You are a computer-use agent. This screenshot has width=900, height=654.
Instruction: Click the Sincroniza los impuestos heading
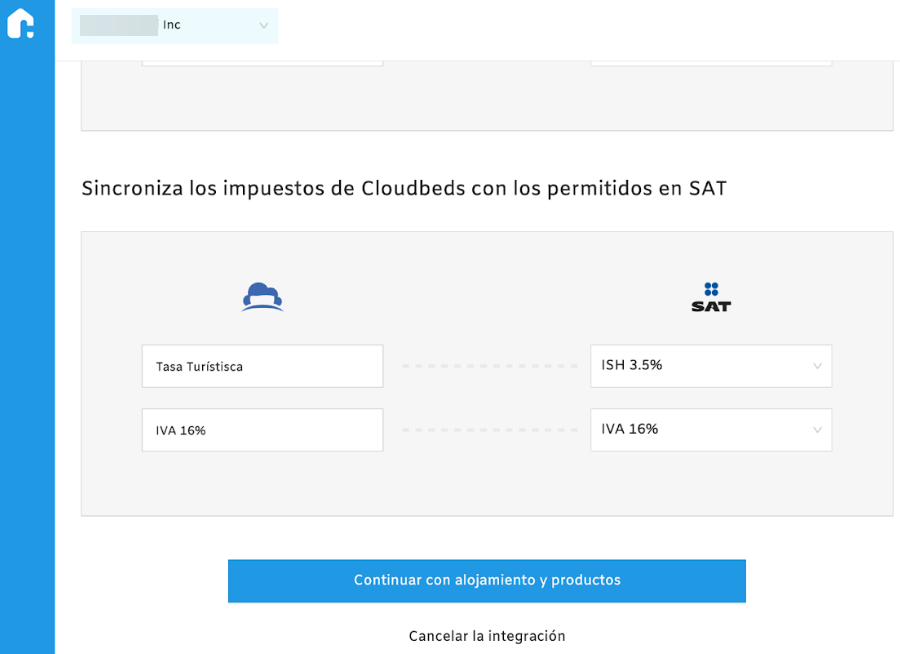point(404,188)
